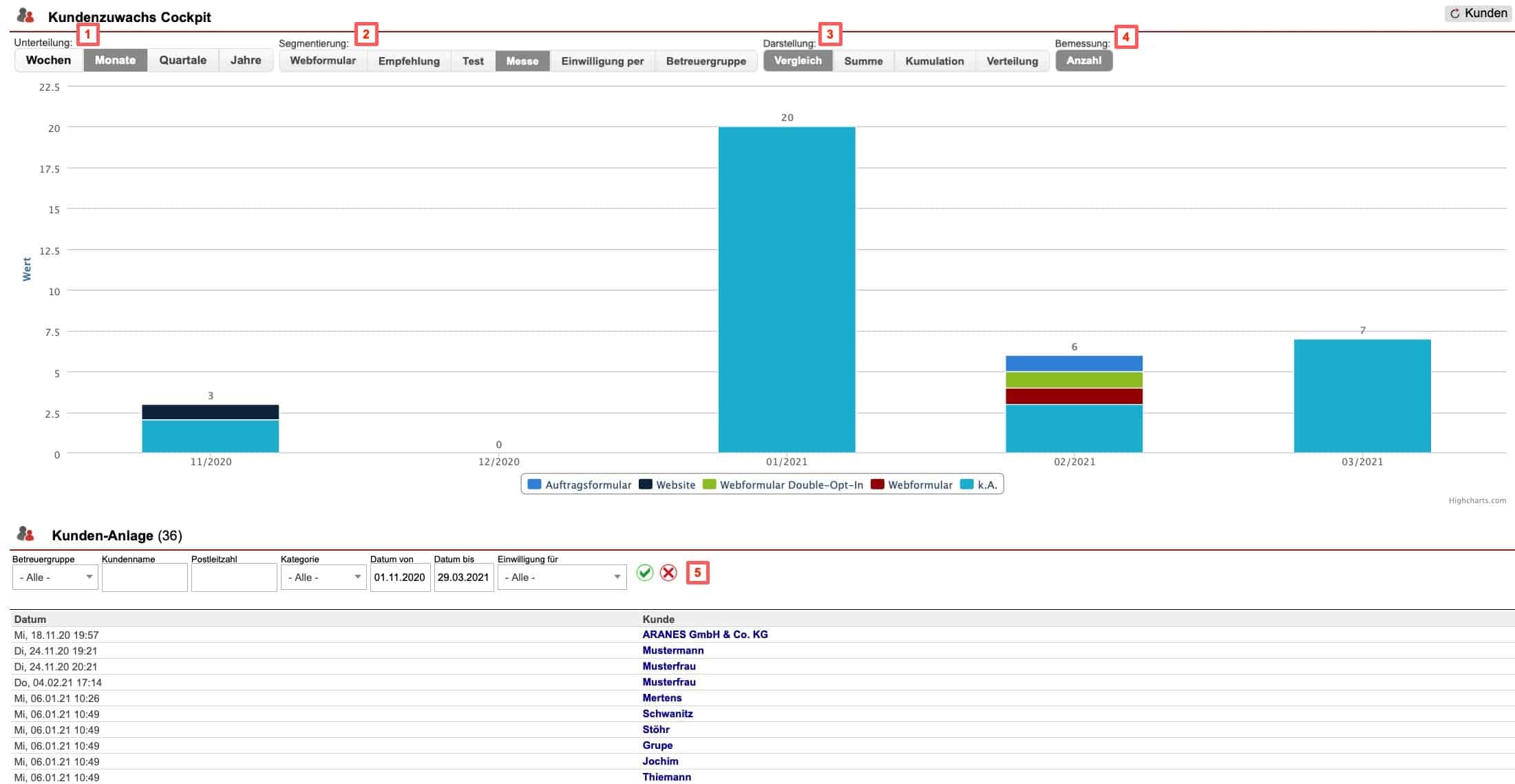Click Kundenzuwachs Cockpit people icon
The width and height of the screenshot is (1515, 784).
25,16
